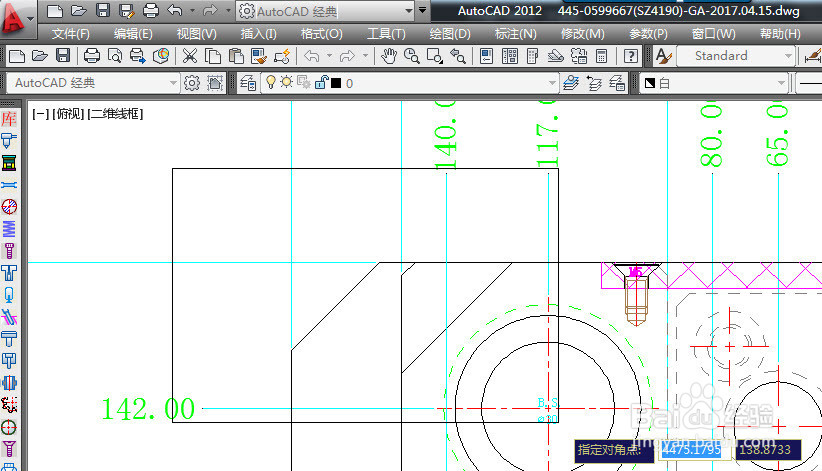This screenshot has width=822, height=471.
Task: Open the QuickCalc calculator icon
Action: pyautogui.click(x=601, y=56)
